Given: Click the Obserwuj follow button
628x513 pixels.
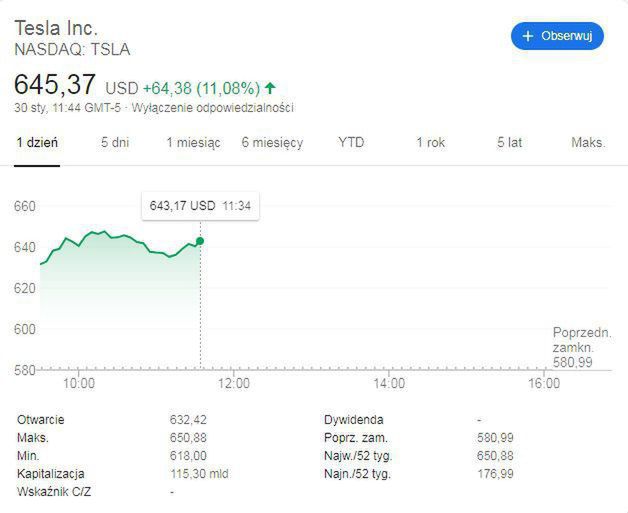Looking at the screenshot, I should [557, 36].
